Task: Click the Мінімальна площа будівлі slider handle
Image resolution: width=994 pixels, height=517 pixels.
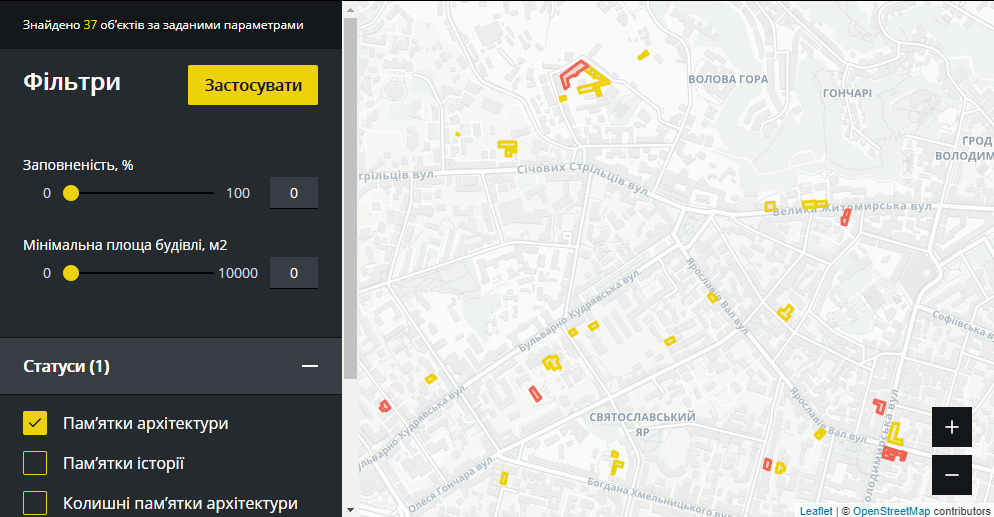Action: (x=71, y=273)
